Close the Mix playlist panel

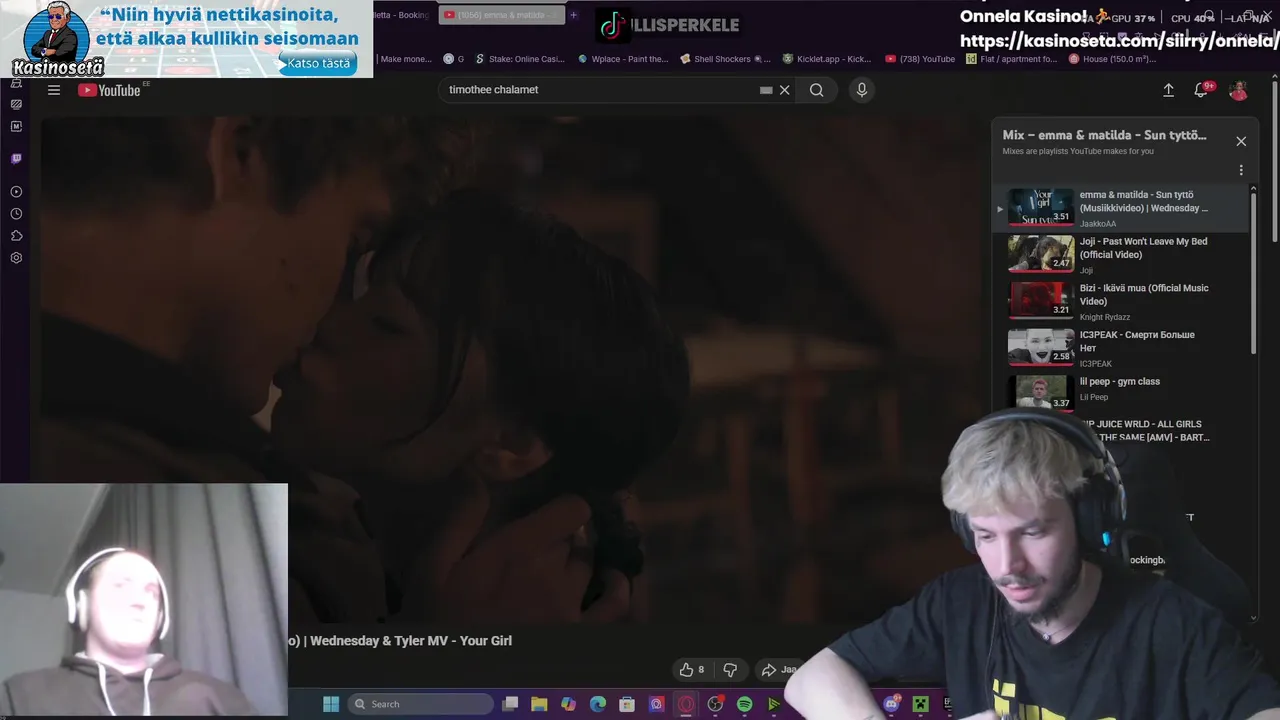pyautogui.click(x=1241, y=141)
